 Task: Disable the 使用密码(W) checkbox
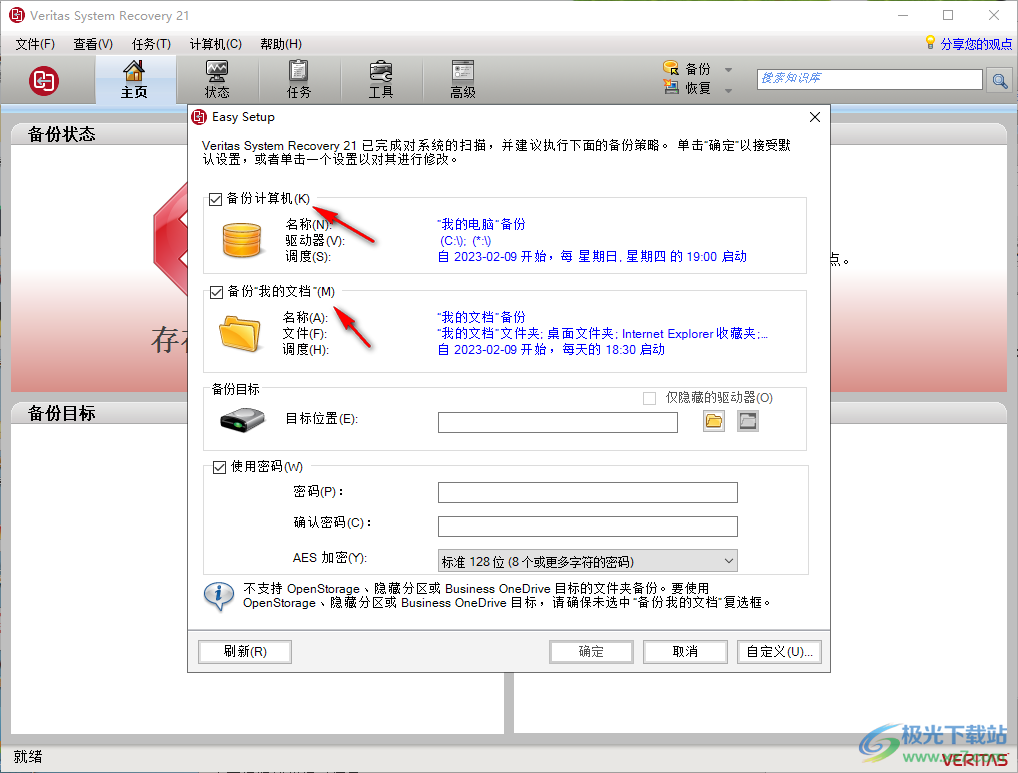tap(219, 466)
